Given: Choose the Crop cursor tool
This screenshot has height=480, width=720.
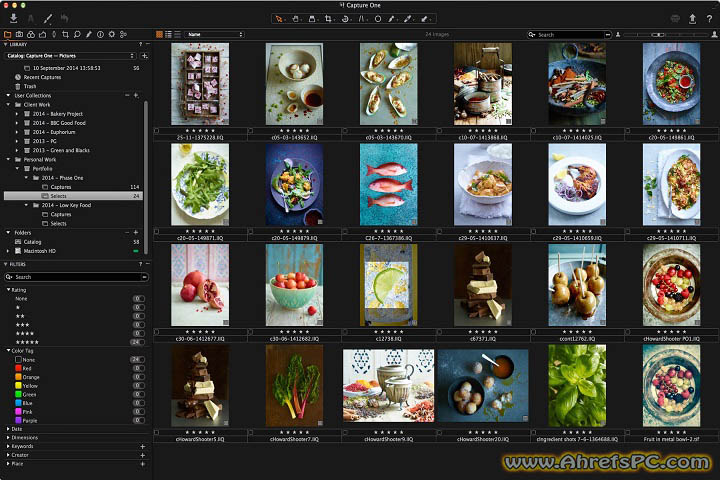Looking at the screenshot, I should coord(329,19).
